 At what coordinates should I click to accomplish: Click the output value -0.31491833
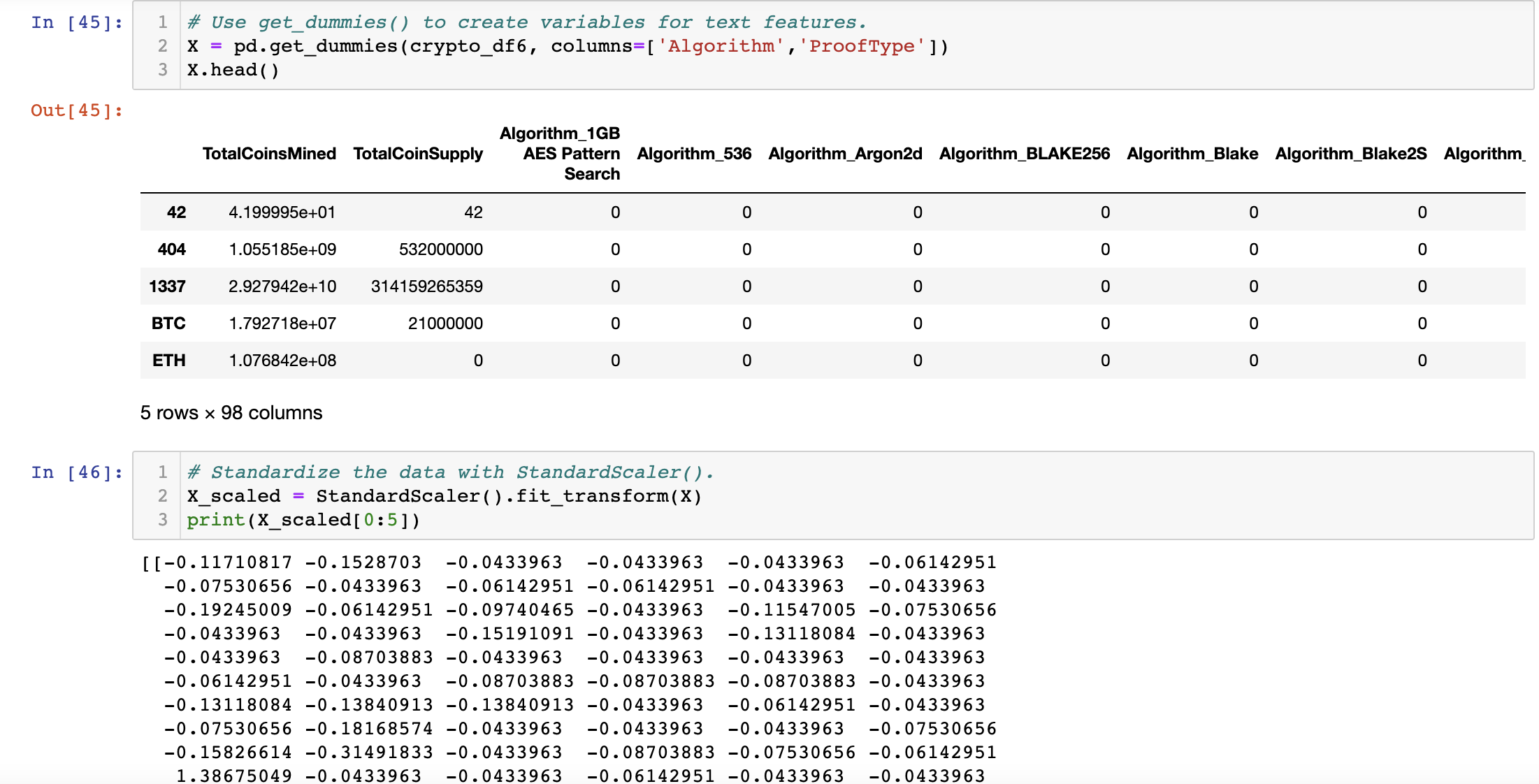coord(369,753)
